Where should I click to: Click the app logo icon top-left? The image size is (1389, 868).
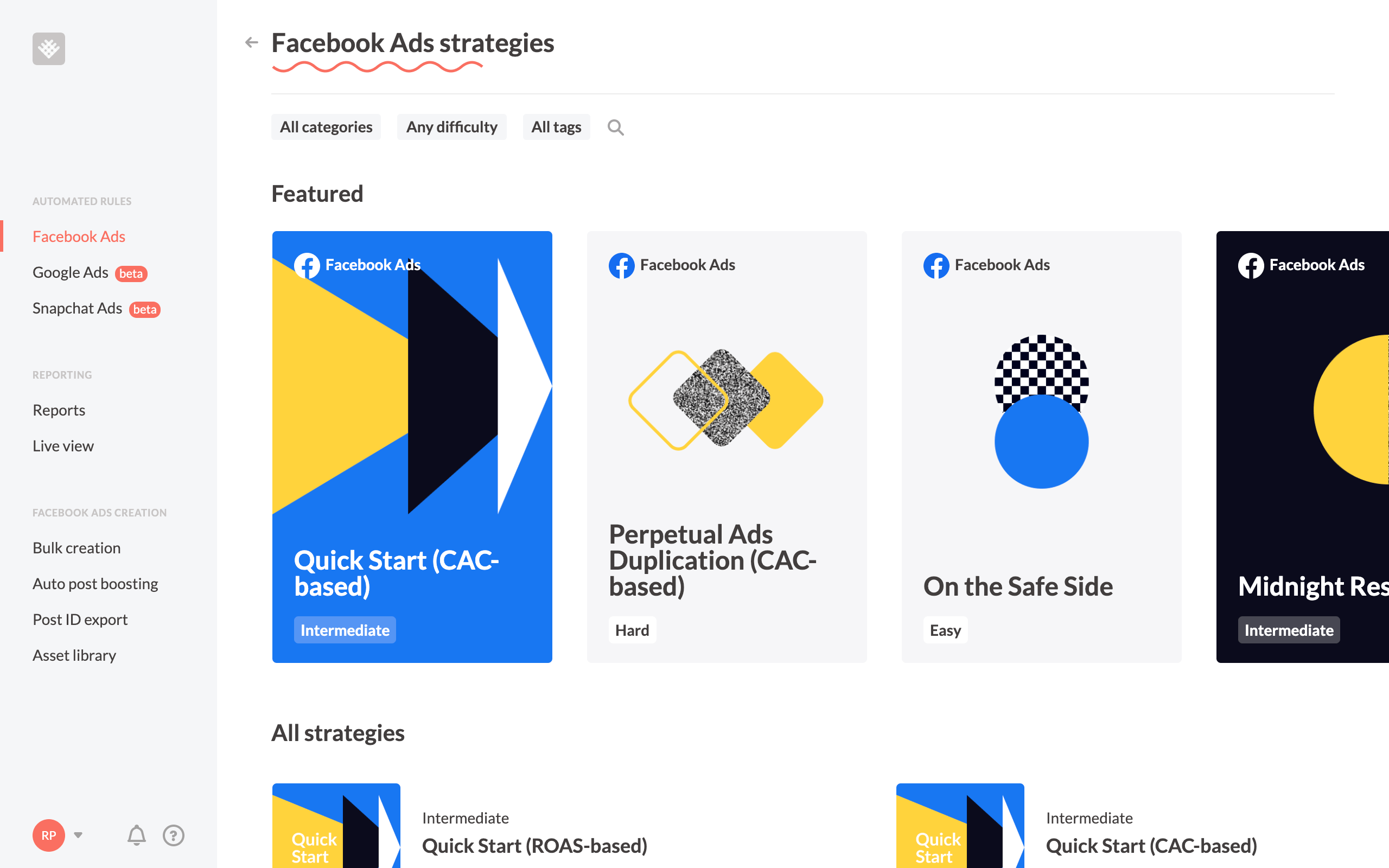[49, 49]
